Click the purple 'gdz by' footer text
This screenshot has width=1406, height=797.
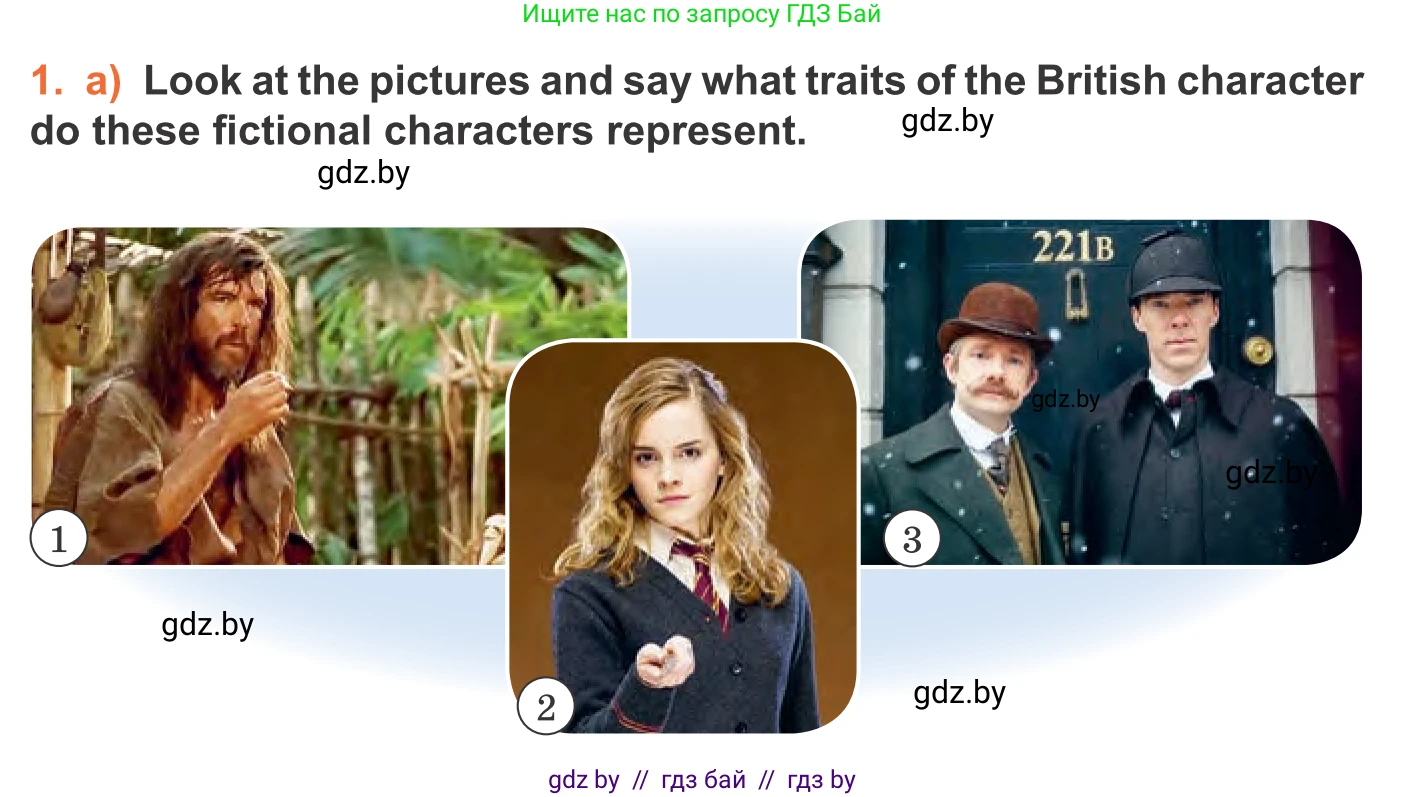click(584, 780)
